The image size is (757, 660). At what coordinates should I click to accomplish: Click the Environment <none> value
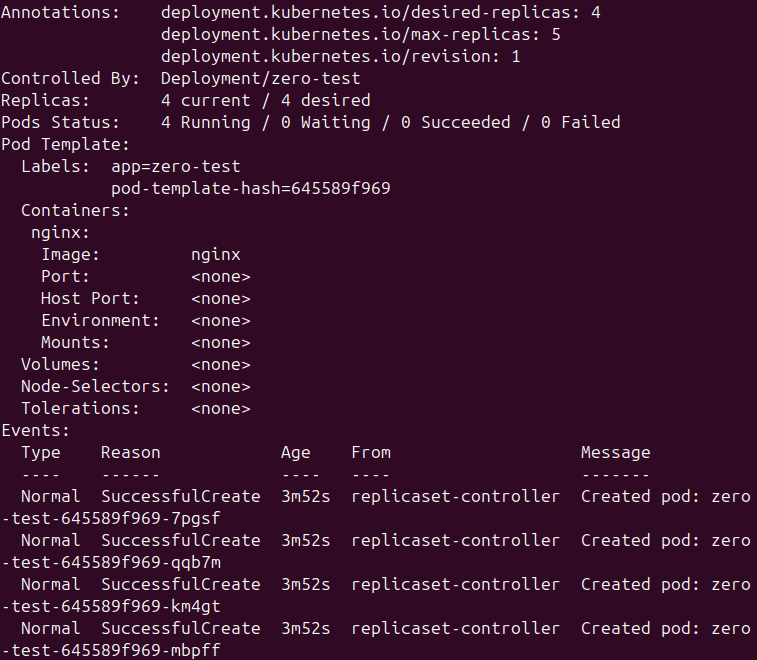(x=221, y=321)
